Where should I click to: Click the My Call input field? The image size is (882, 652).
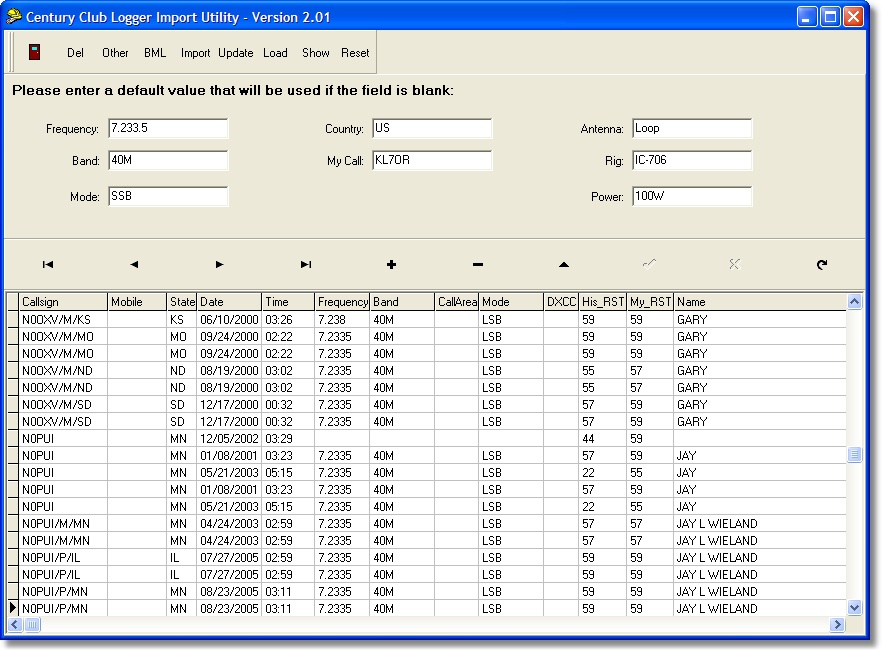[x=431, y=161]
